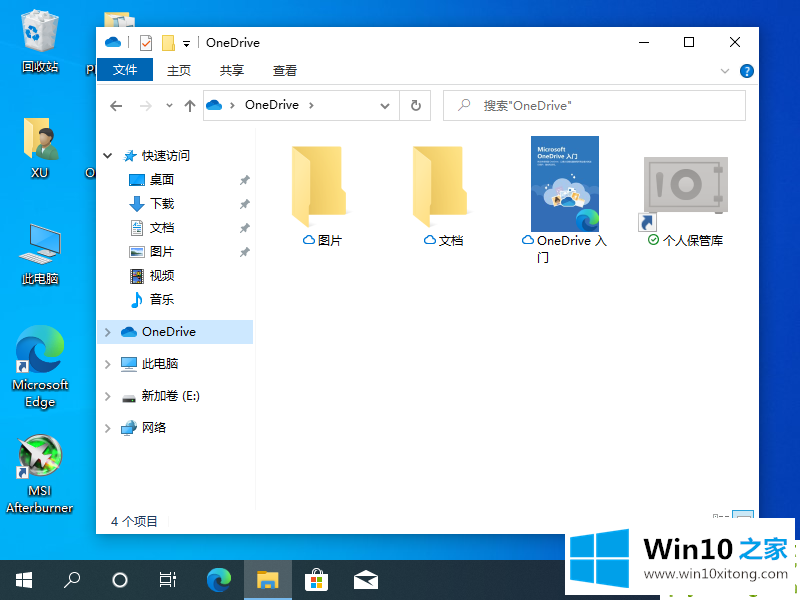The height and width of the screenshot is (600, 800).
Task: Refresh the OneDrive folder view
Action: click(416, 106)
